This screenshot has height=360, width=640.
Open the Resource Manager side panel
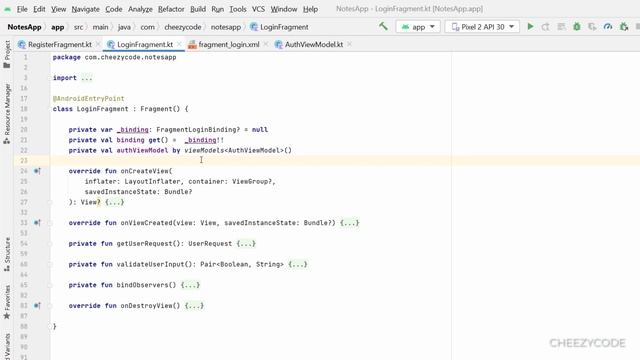[x=7, y=113]
